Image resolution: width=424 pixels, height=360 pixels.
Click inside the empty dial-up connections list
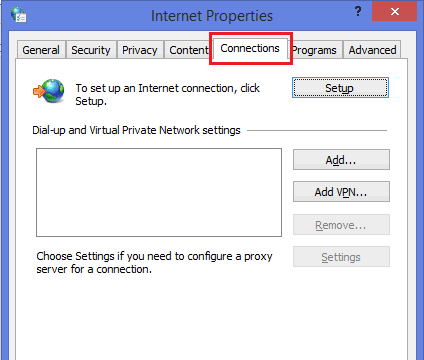pos(159,193)
